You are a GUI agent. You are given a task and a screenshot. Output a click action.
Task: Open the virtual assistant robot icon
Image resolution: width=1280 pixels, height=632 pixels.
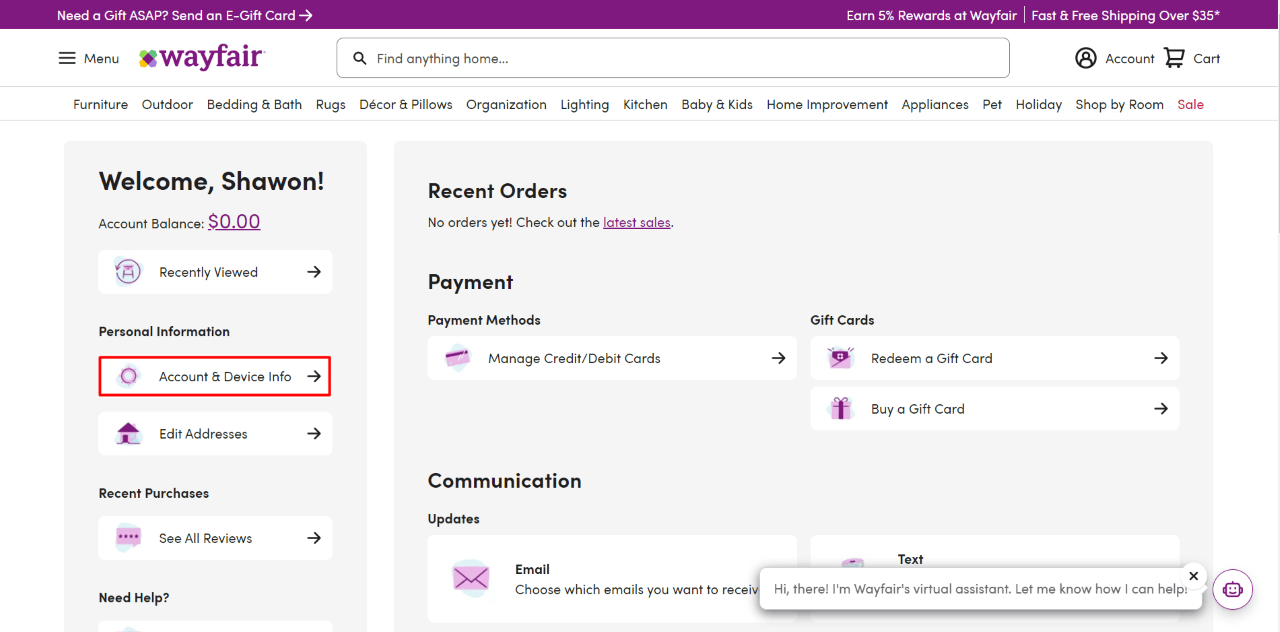point(1233,589)
